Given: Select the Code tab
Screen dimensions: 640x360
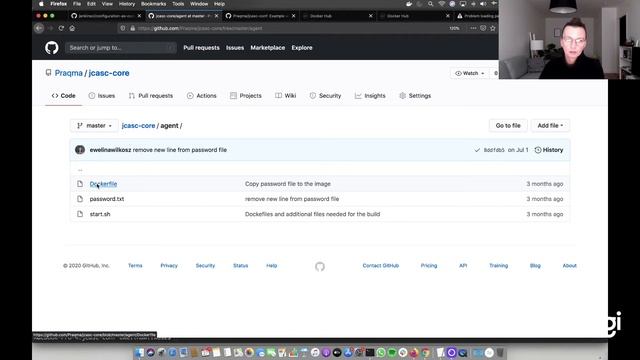Looking at the screenshot, I should tap(63, 96).
